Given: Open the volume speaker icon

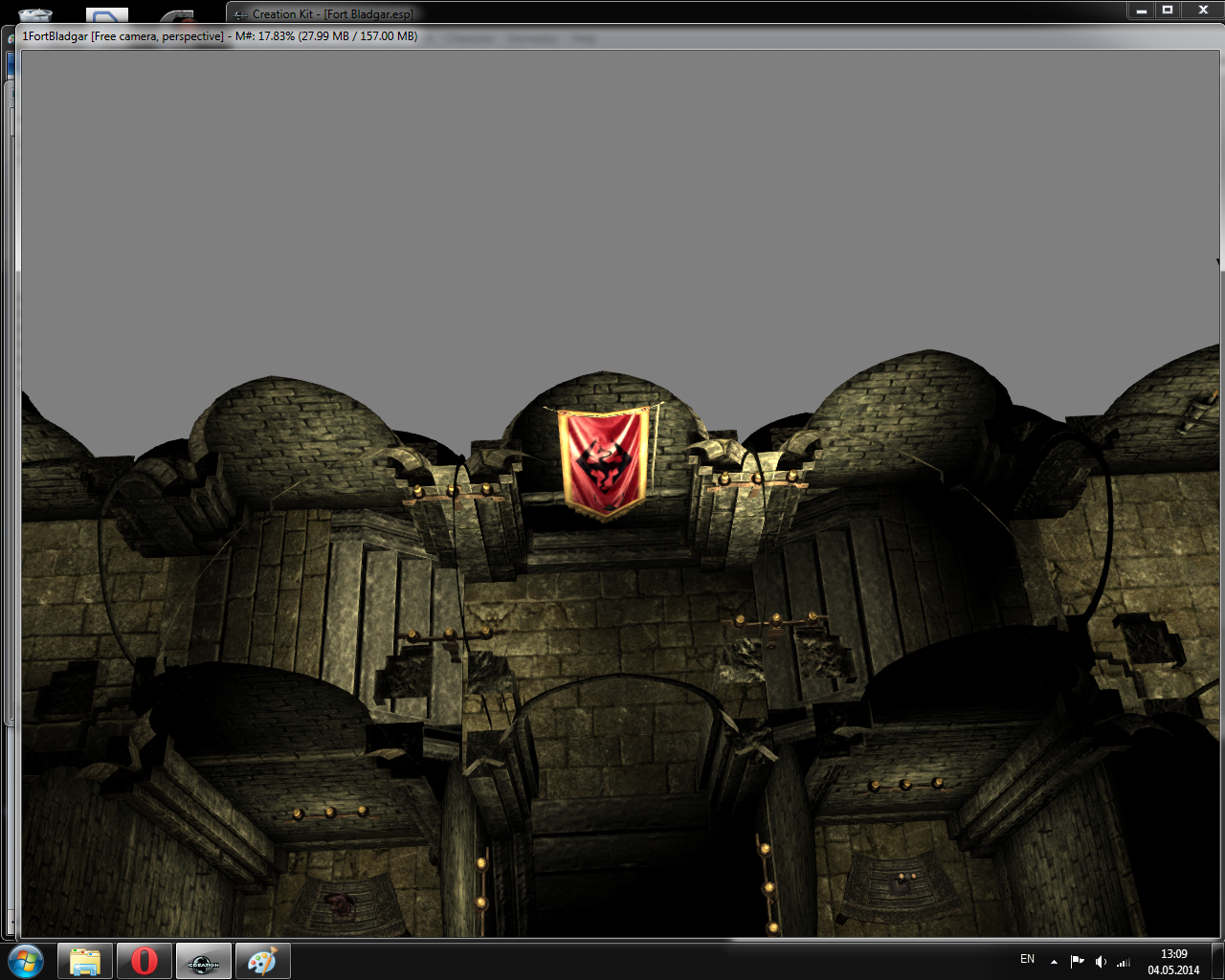Looking at the screenshot, I should click(x=1101, y=961).
